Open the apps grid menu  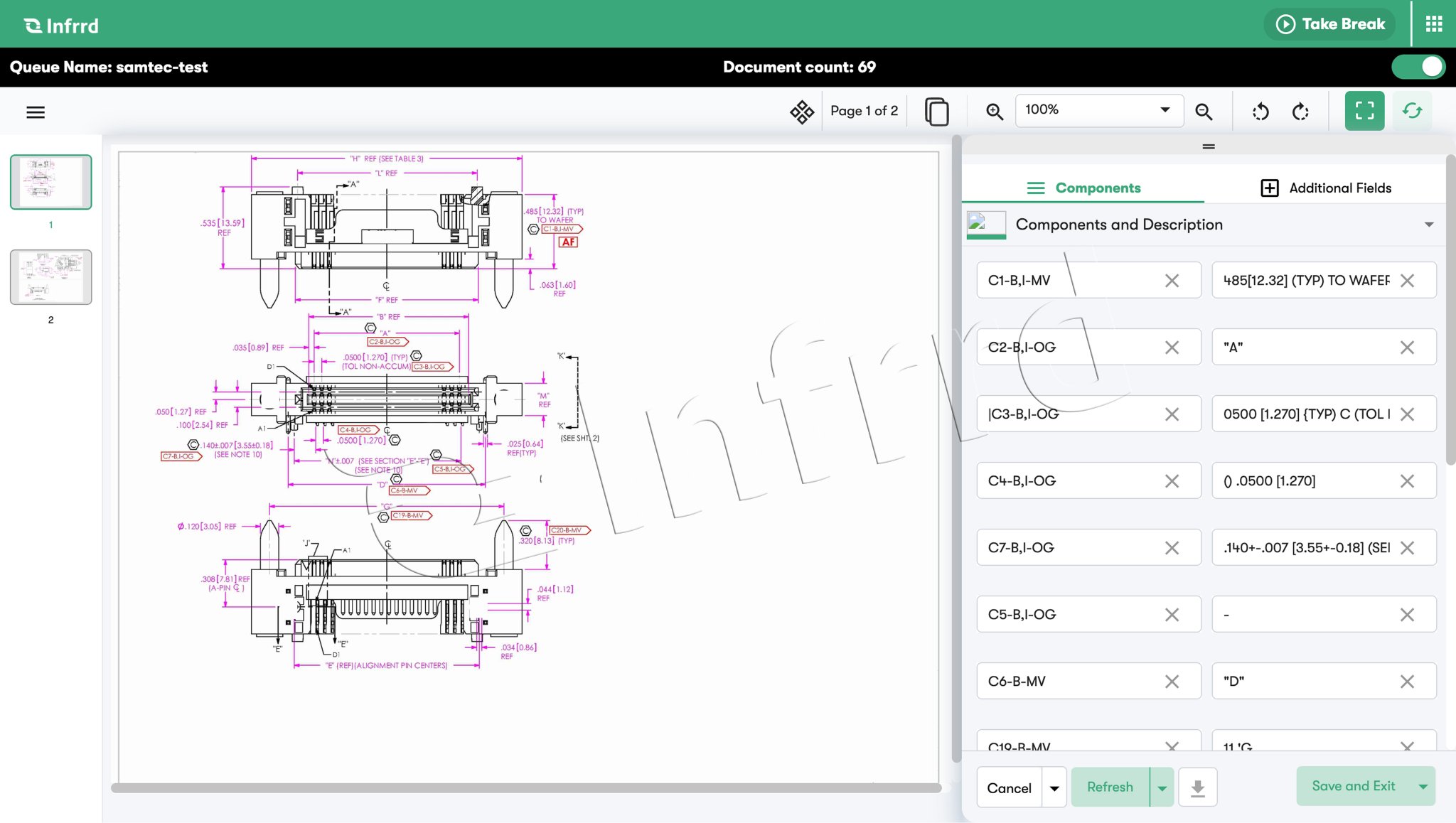click(x=1434, y=24)
